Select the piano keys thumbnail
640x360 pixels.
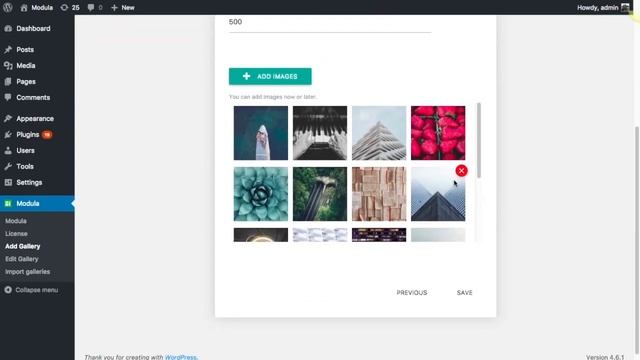[320, 133]
